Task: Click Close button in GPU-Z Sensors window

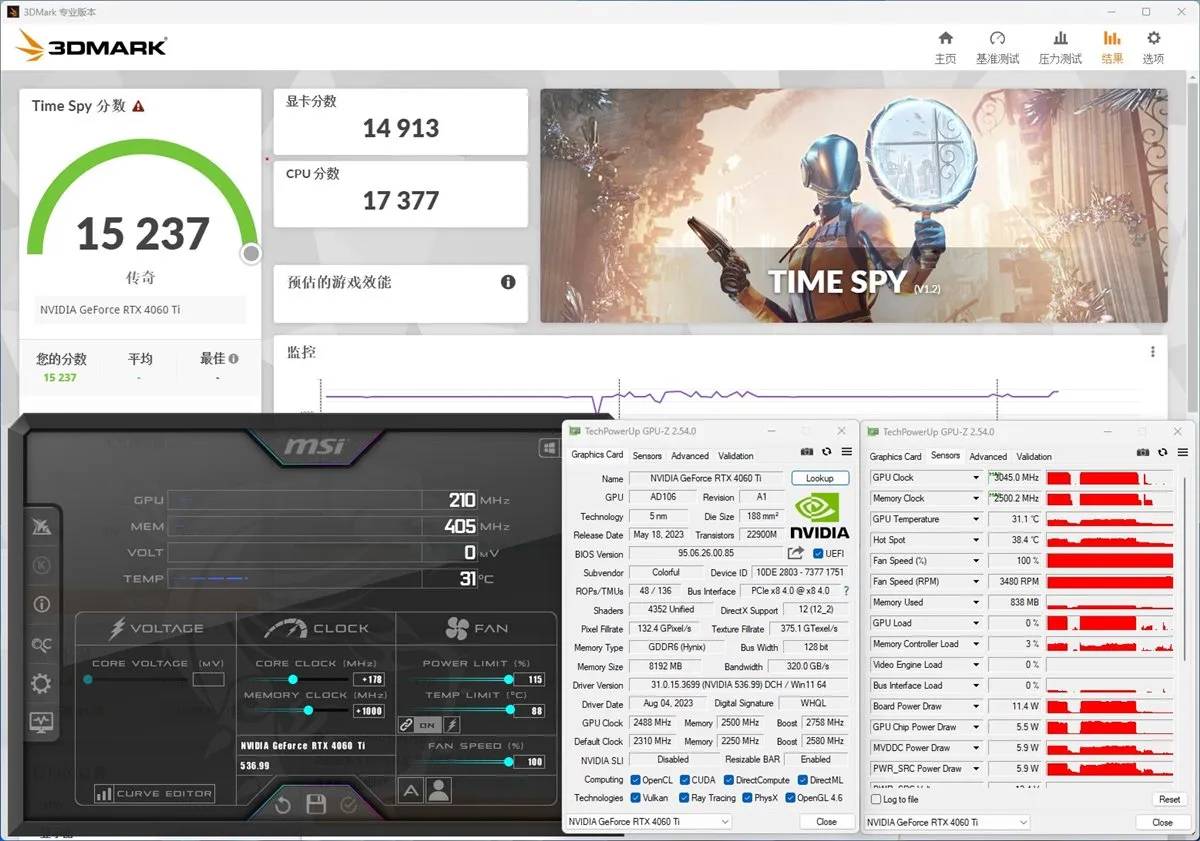Action: [1162, 822]
